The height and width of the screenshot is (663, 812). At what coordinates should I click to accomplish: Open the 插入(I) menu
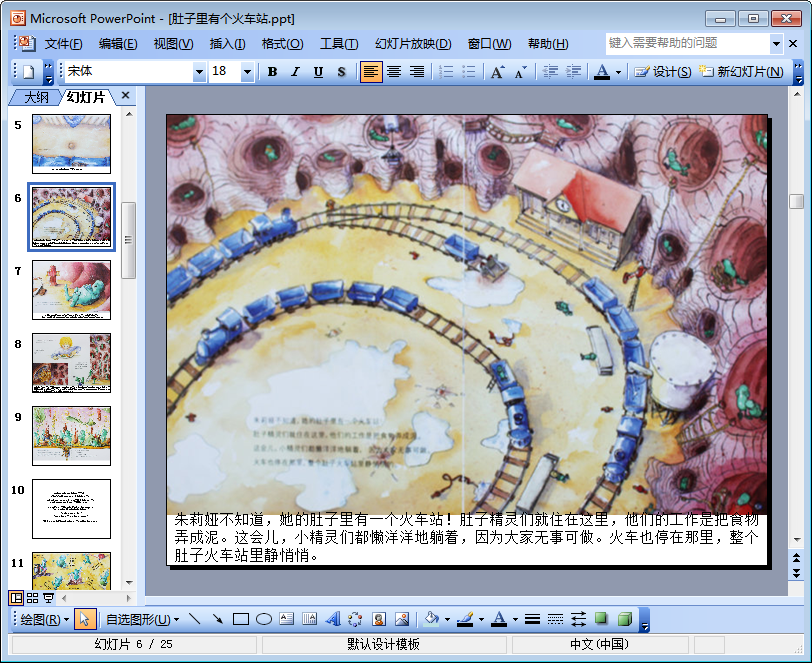[227, 44]
